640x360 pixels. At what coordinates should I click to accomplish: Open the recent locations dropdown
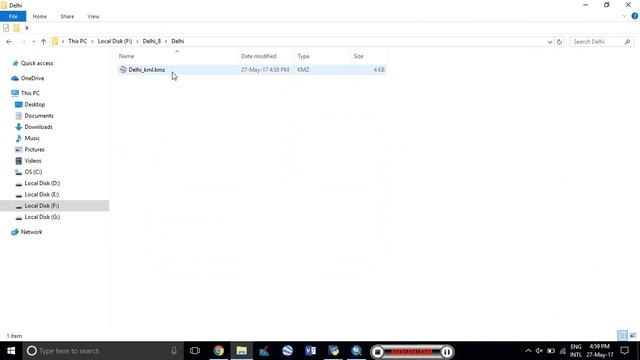(x=33, y=42)
